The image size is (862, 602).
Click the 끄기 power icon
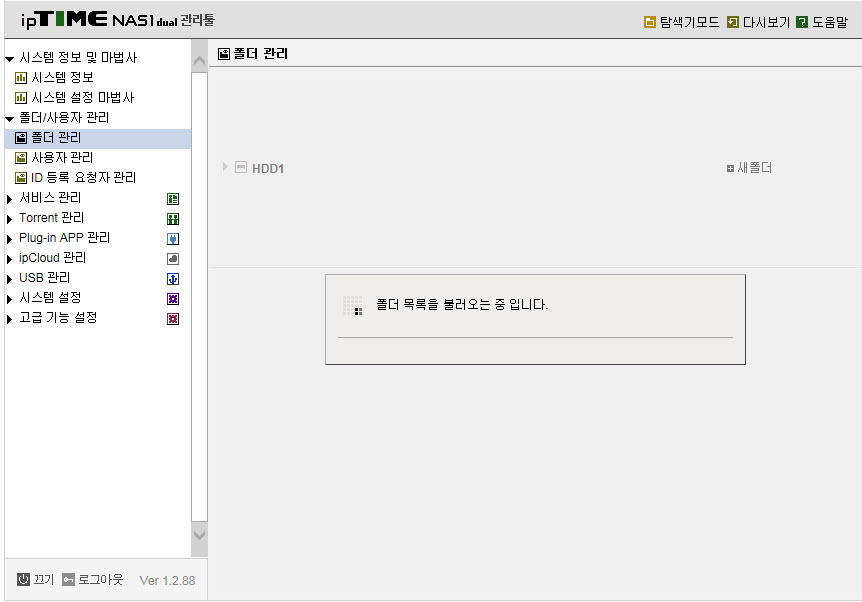[23, 579]
